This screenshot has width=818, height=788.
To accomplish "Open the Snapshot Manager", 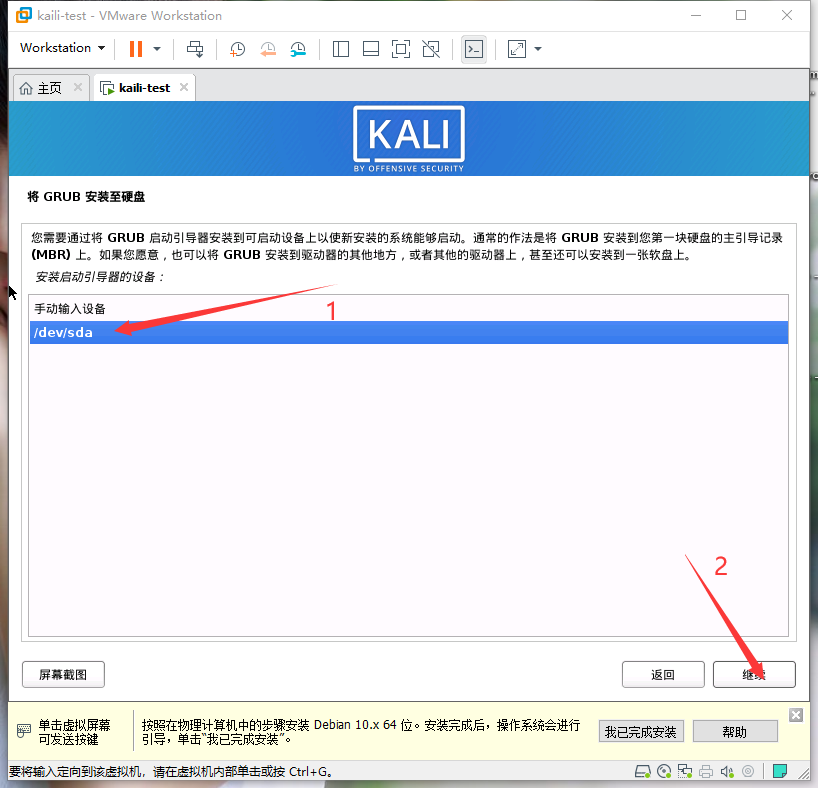I will (x=298, y=48).
